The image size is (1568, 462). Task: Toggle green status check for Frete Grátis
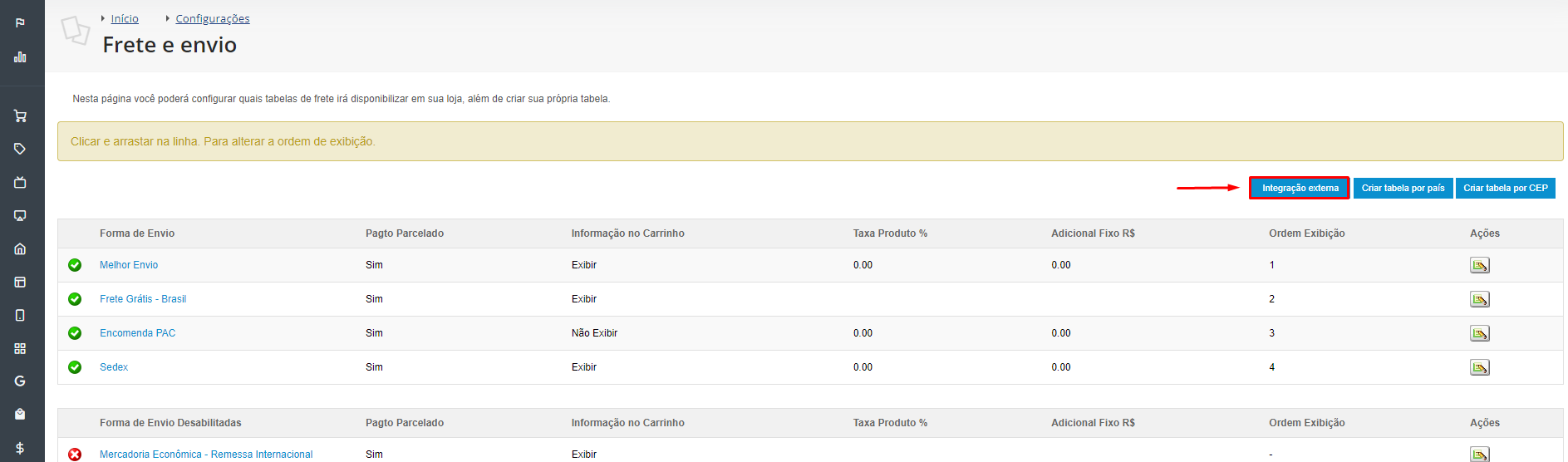click(x=75, y=299)
